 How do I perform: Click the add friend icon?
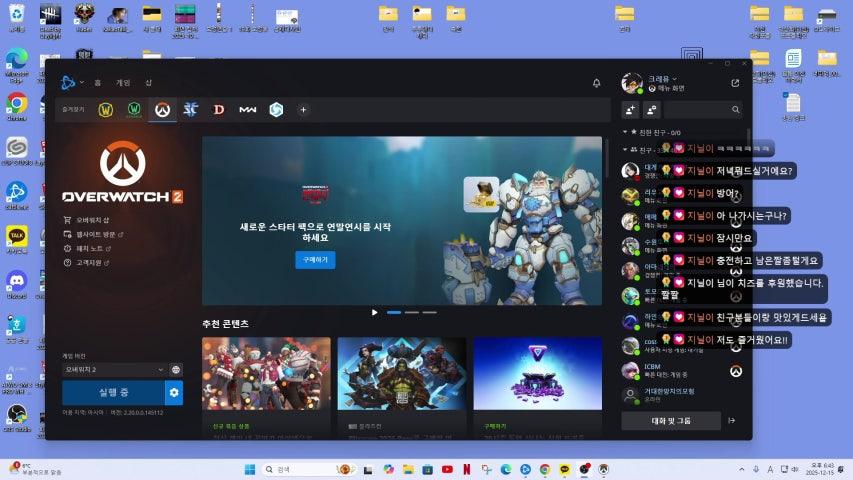click(630, 110)
